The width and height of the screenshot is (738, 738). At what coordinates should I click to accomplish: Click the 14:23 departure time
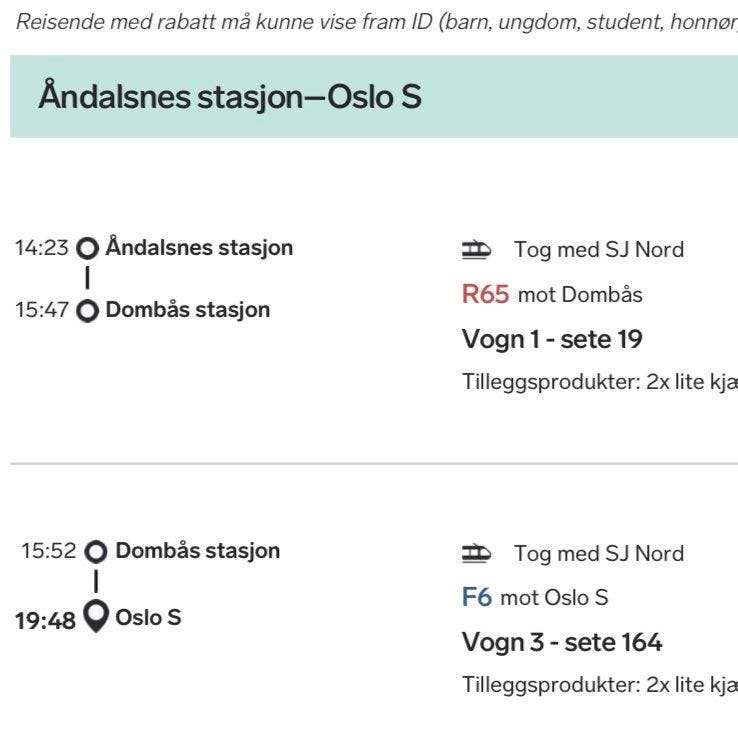(x=42, y=248)
